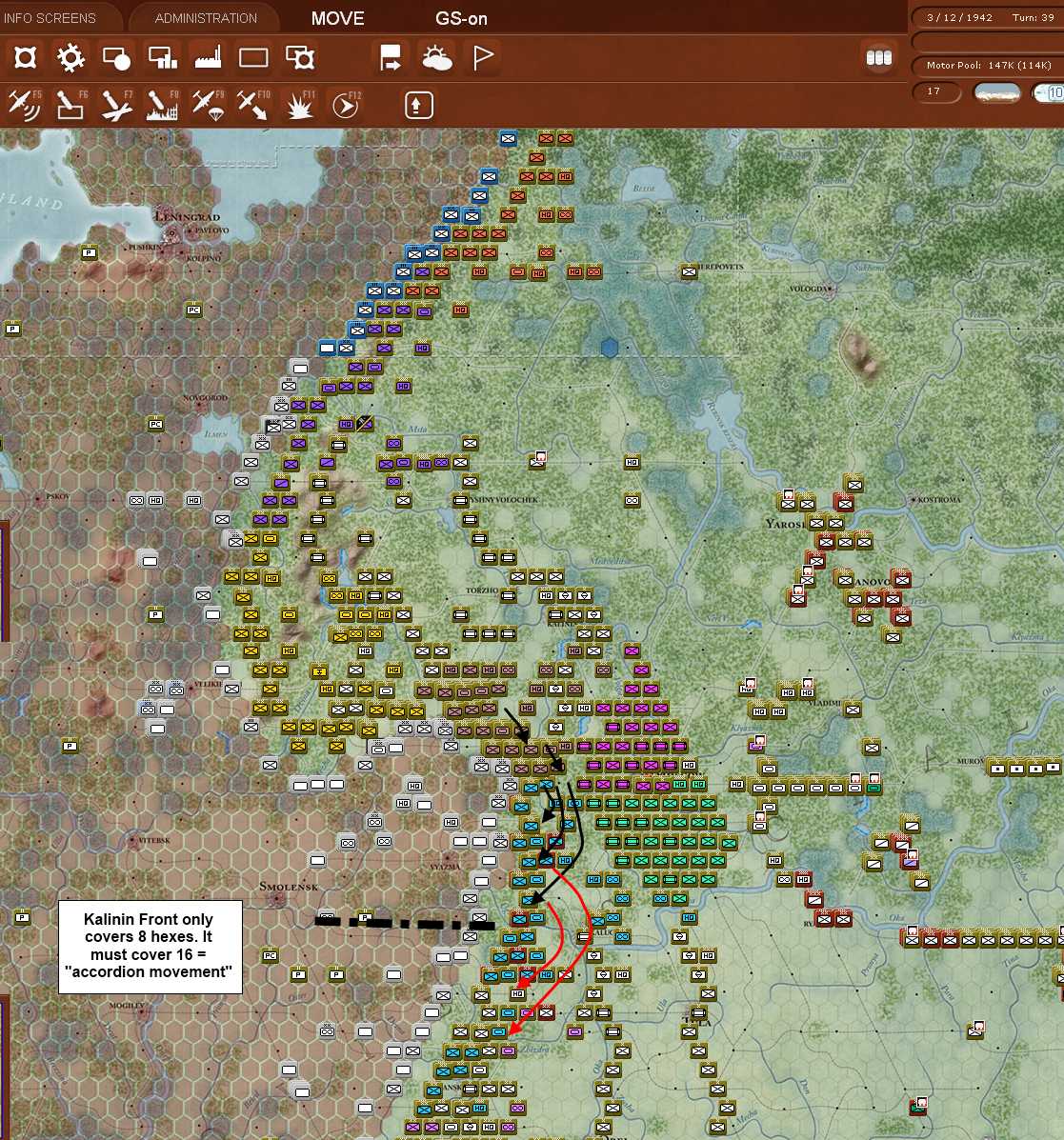Select the F9 air transport mode

[x=208, y=106]
